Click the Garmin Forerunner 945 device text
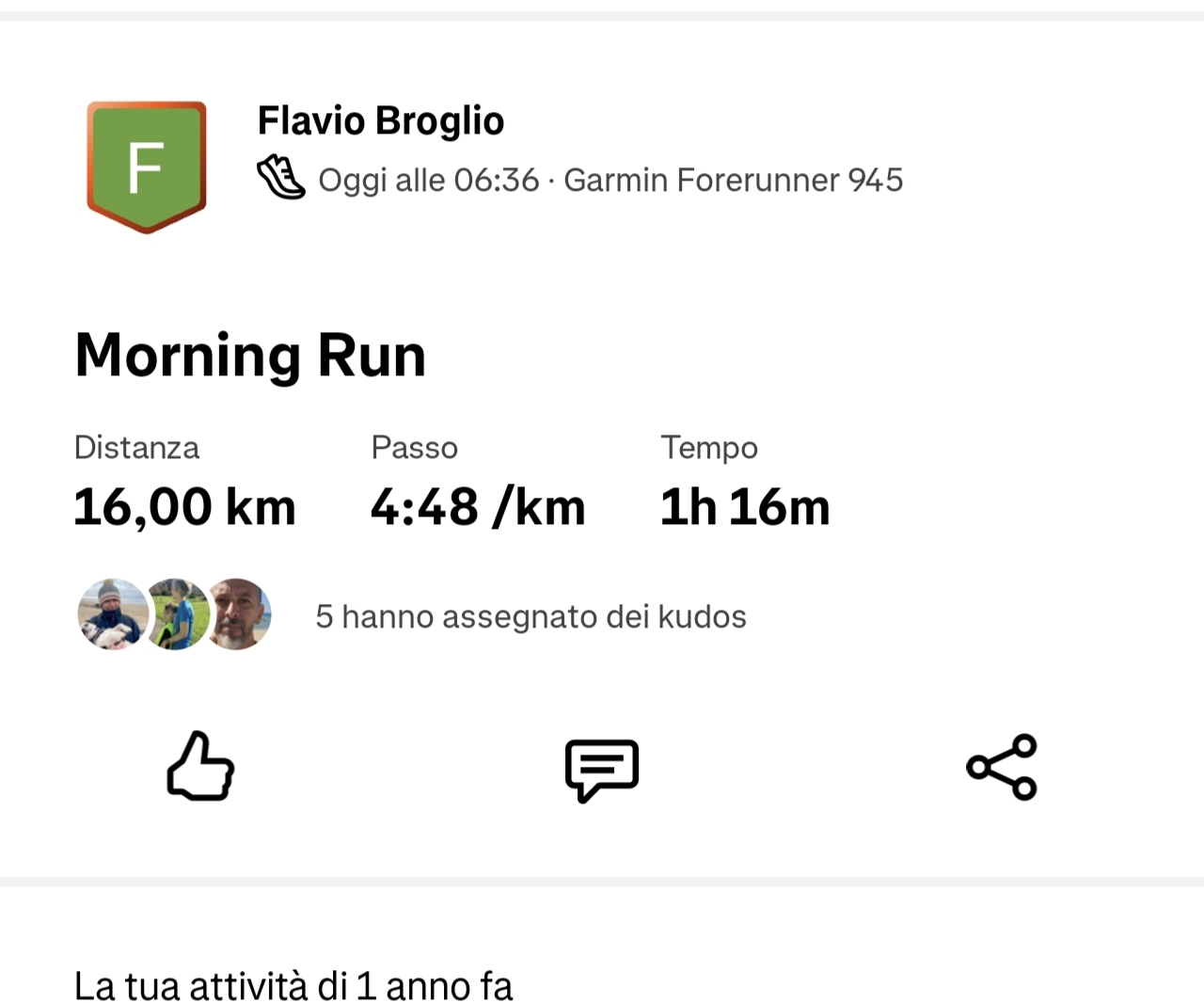The width and height of the screenshot is (1204, 1003). click(733, 180)
